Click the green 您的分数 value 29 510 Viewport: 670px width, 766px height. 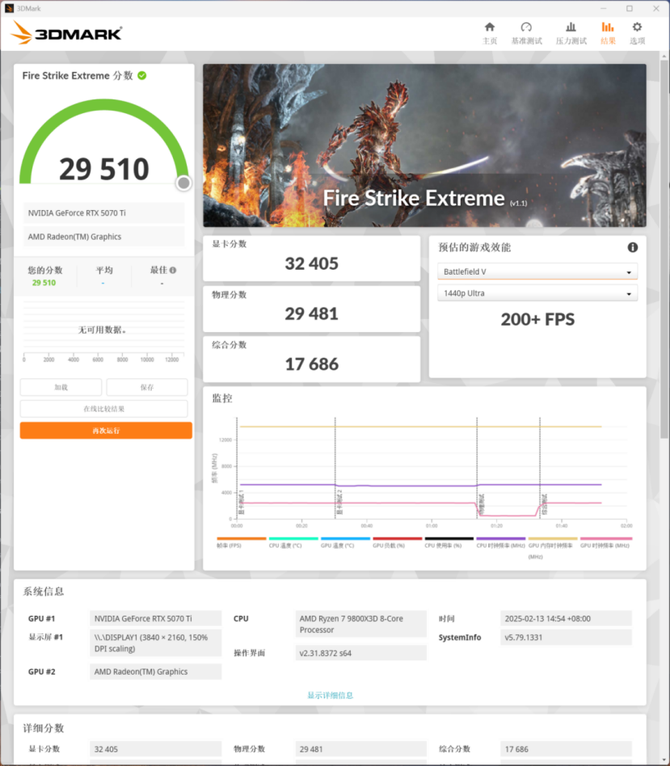point(44,283)
